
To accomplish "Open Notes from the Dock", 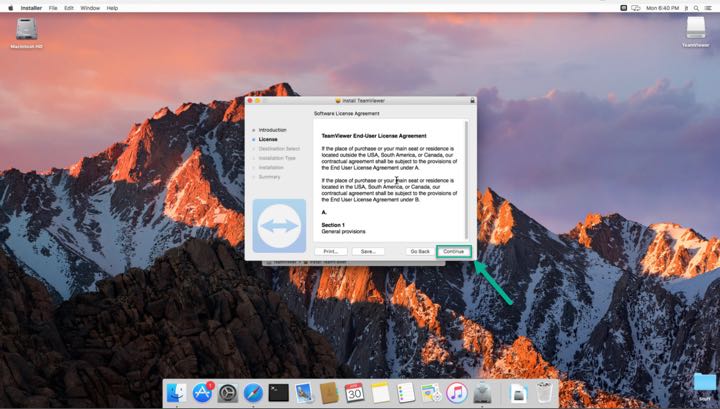I will coord(380,393).
